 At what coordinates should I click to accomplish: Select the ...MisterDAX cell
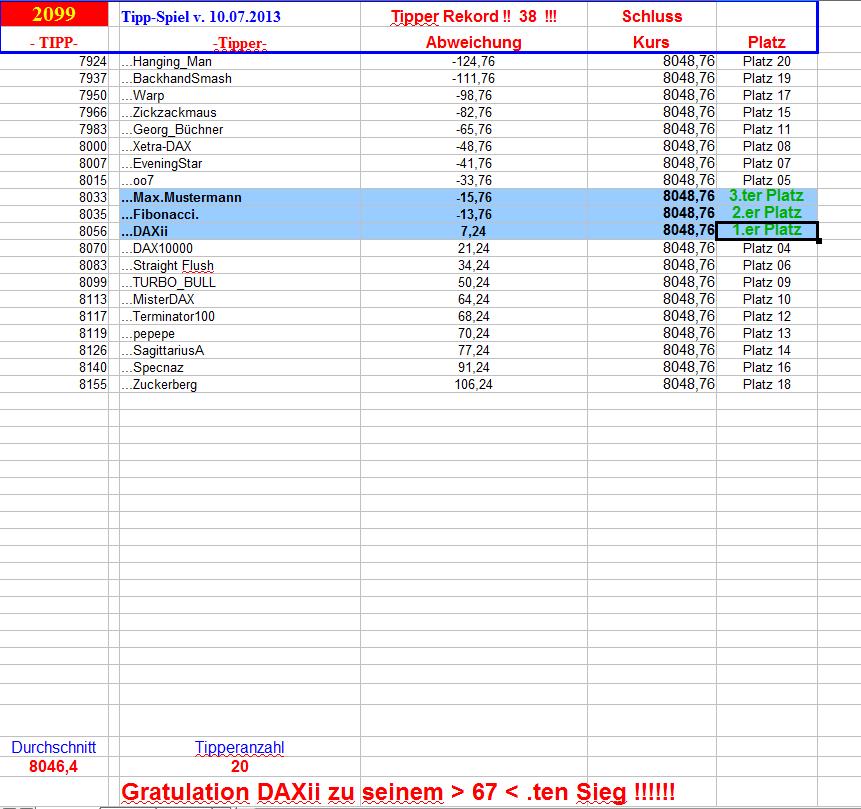point(239,300)
